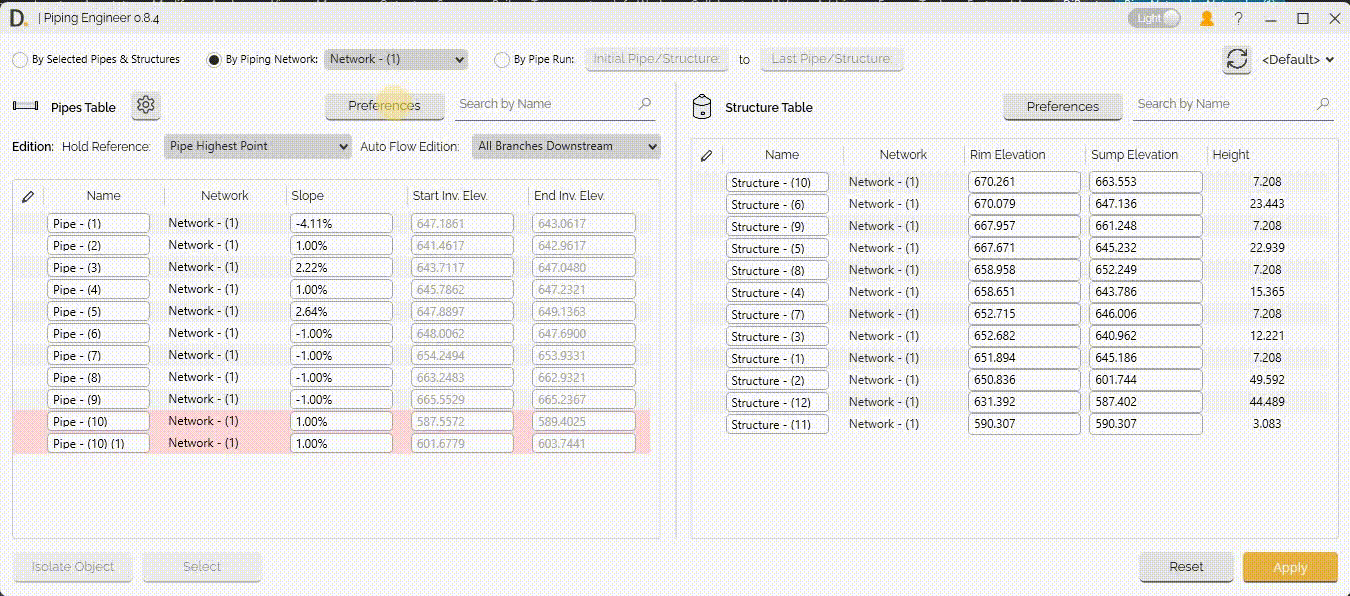Open Pipes Table settings gear
Viewport: 1350px width, 596px height.
146,105
